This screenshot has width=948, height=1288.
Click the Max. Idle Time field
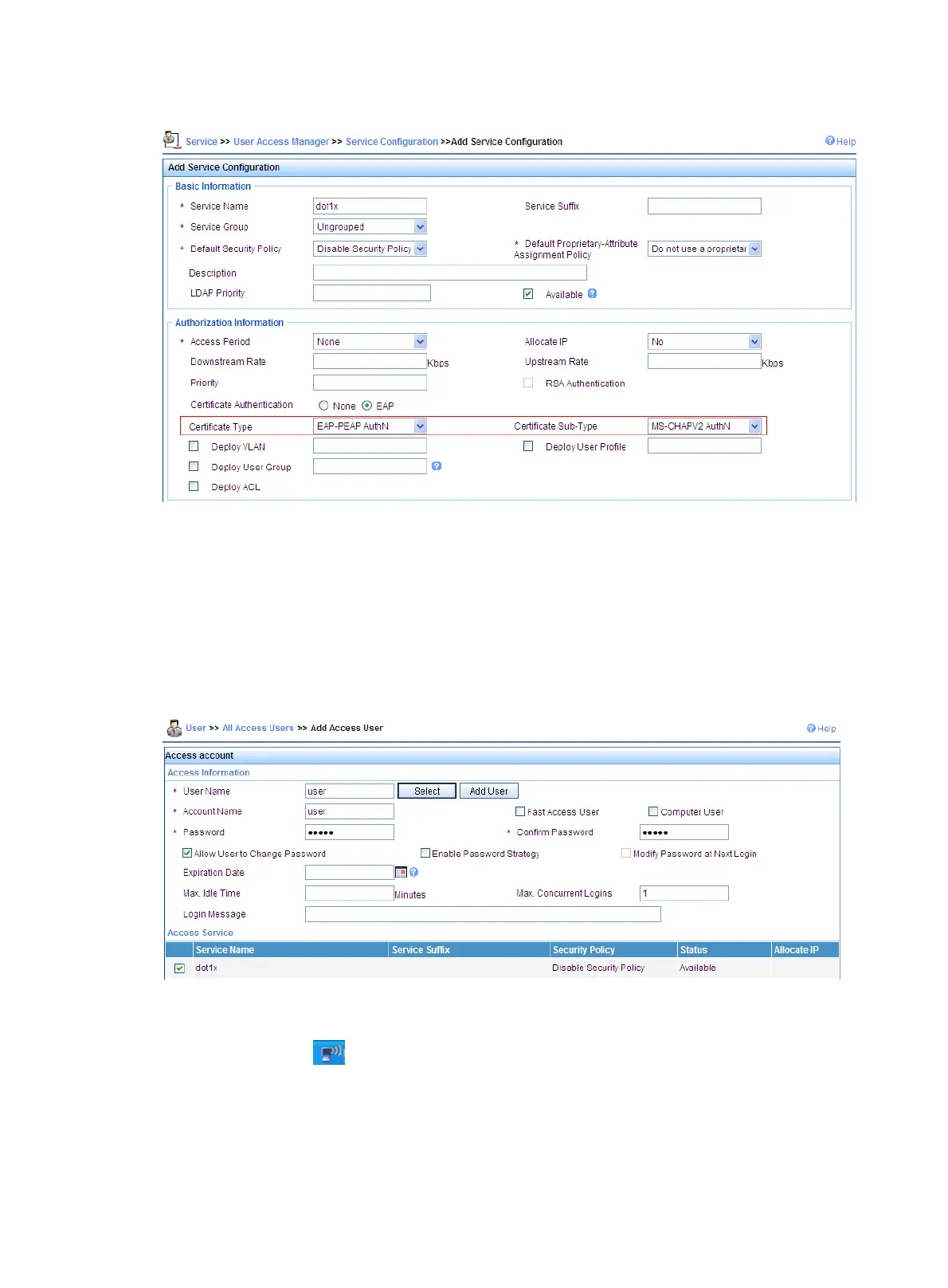click(x=350, y=893)
